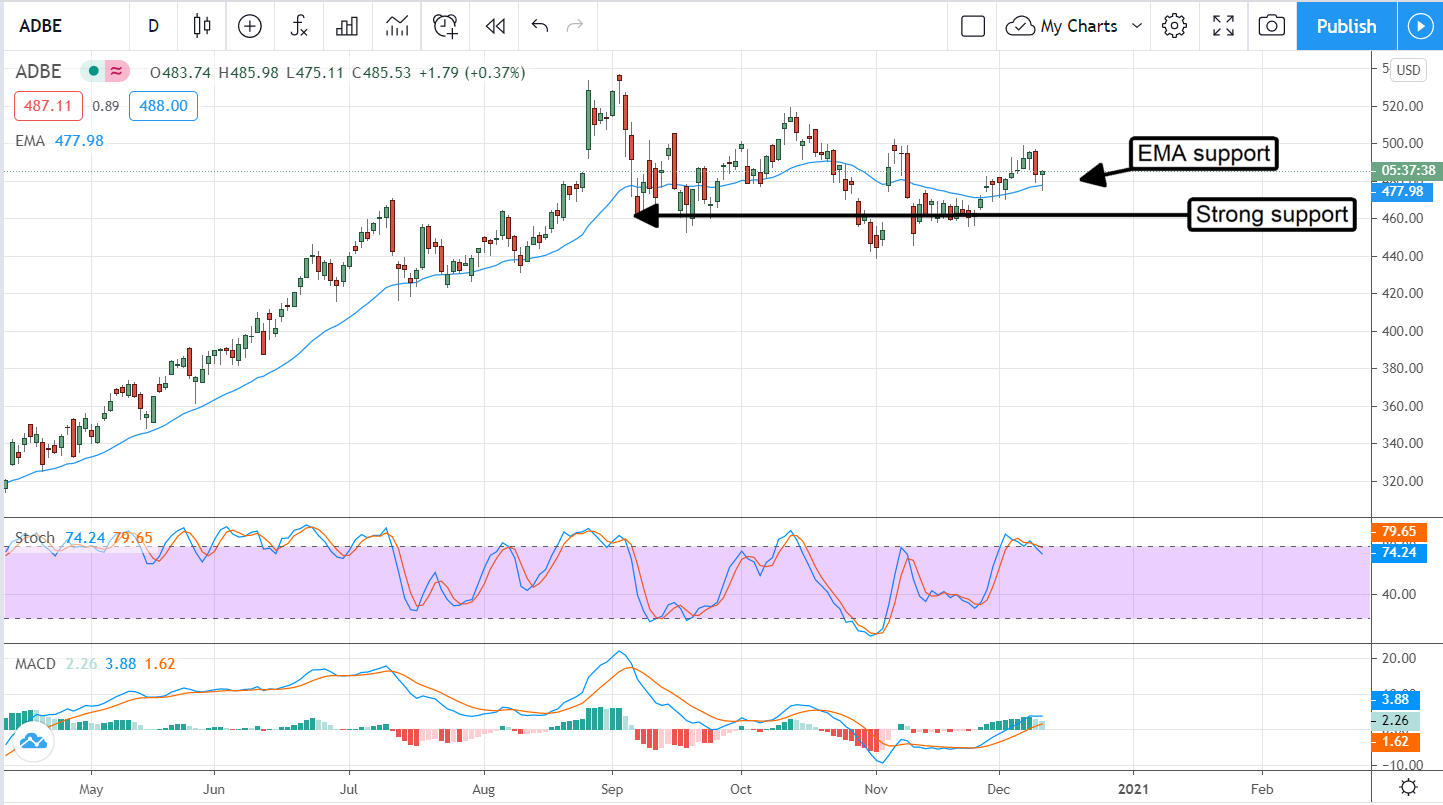The height and width of the screenshot is (805, 1443).
Task: Redo the last chart action
Action: 574,26
